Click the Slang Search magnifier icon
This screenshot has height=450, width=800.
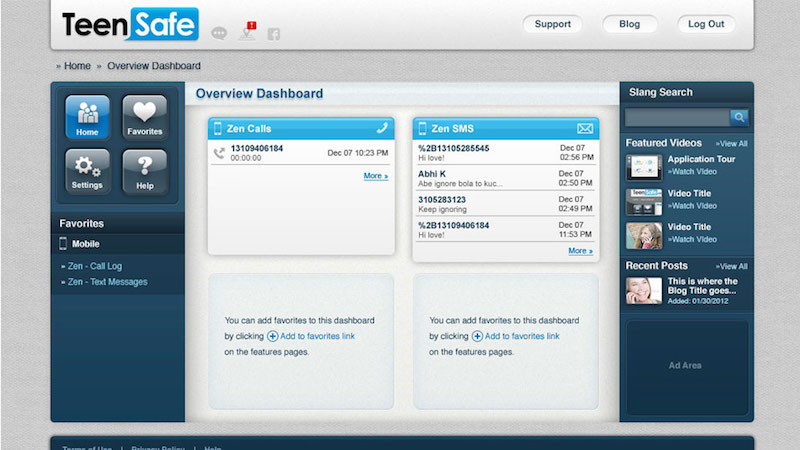click(x=739, y=118)
